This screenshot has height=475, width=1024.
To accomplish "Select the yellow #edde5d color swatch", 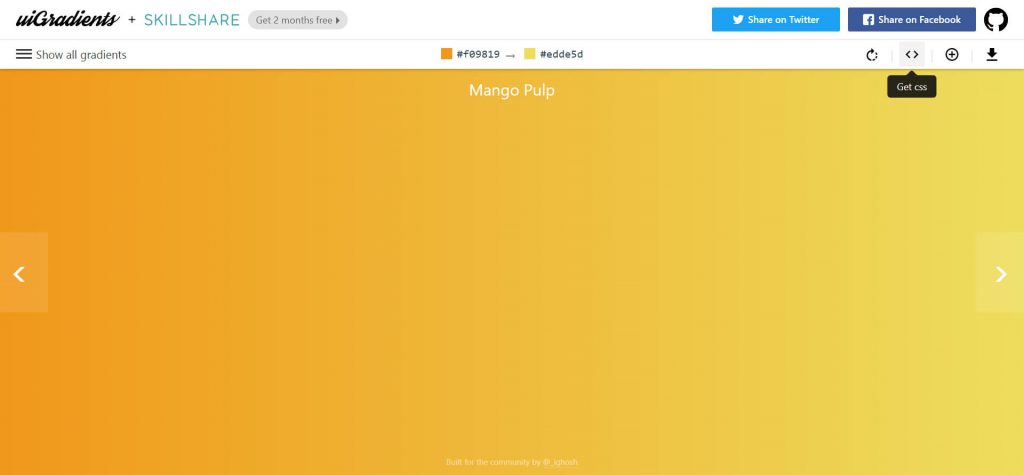I will coord(530,54).
